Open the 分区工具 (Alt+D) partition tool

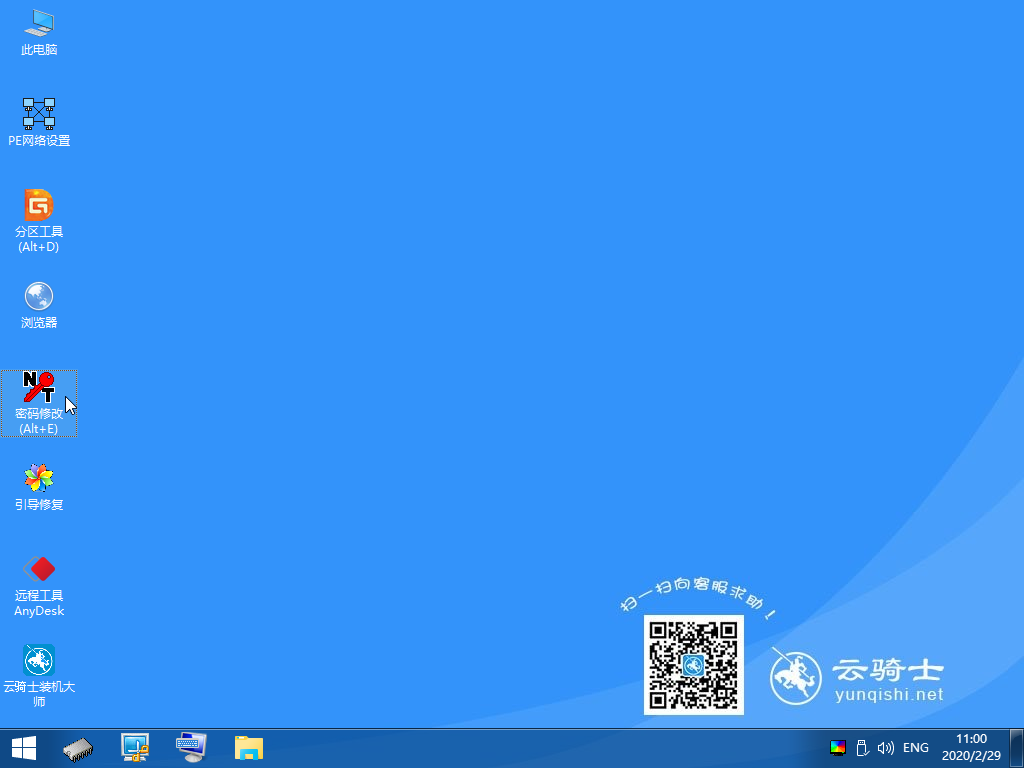click(x=39, y=221)
